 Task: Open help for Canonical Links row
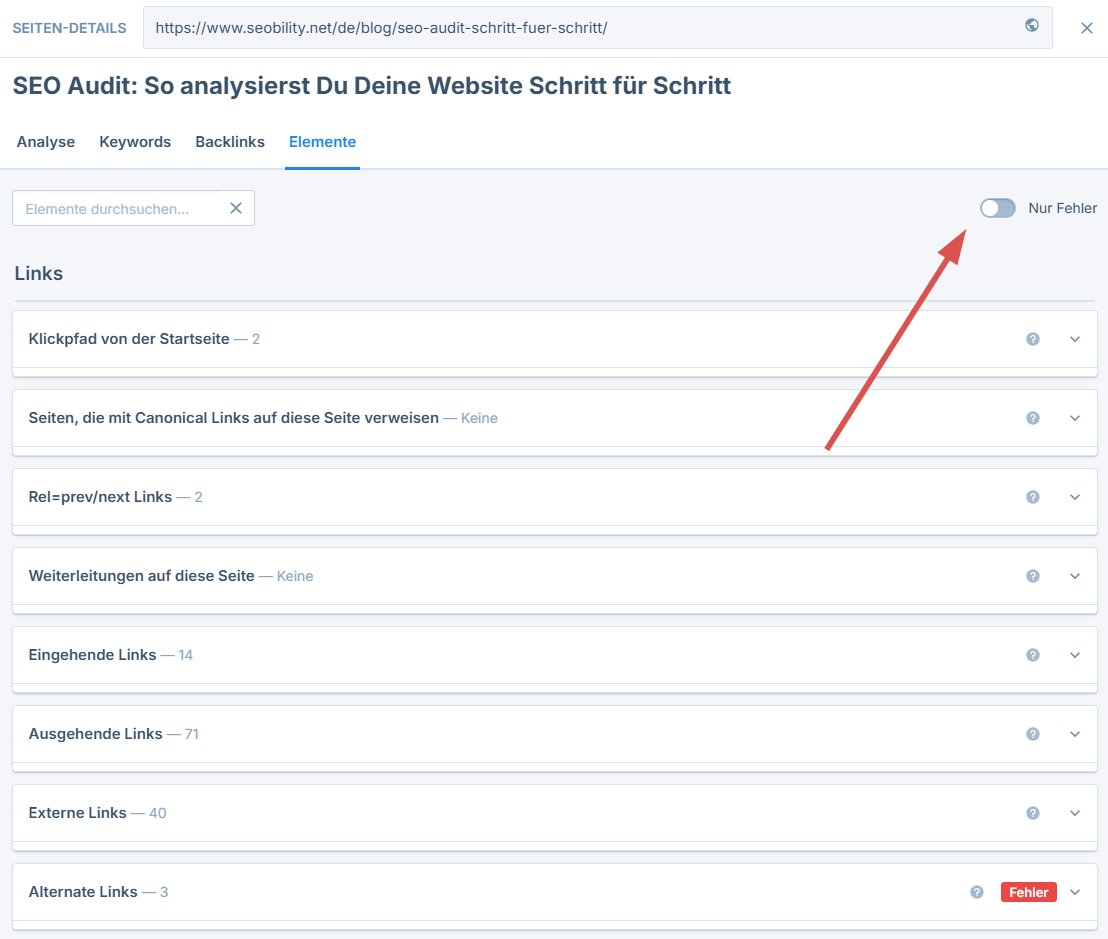1032,418
